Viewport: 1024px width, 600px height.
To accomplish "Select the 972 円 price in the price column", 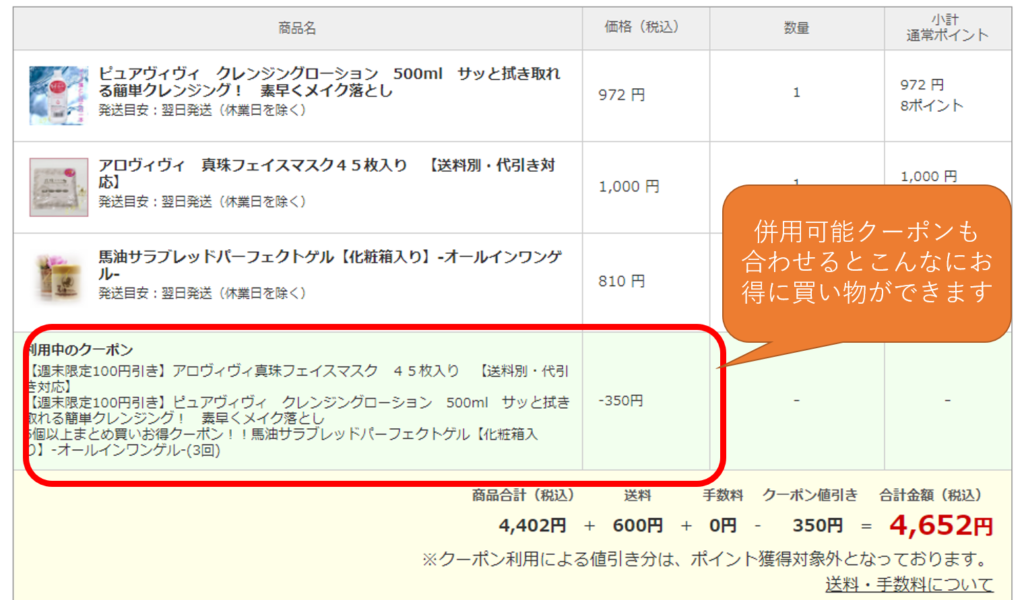I will pos(621,95).
